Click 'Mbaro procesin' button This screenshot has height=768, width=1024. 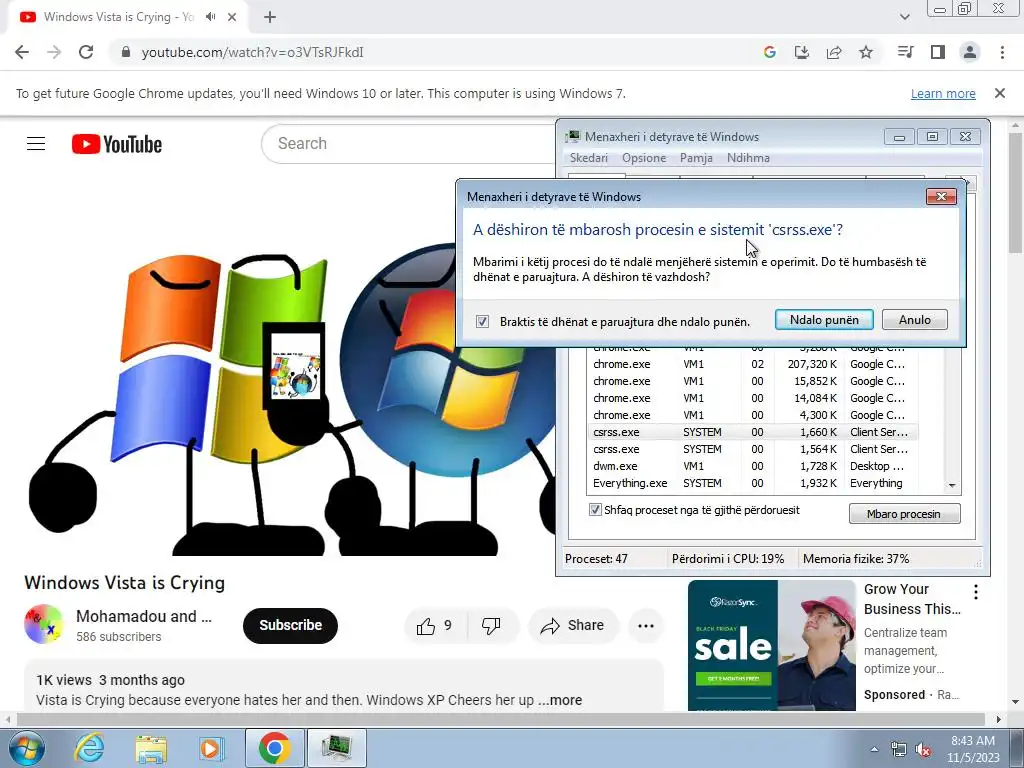coord(904,514)
